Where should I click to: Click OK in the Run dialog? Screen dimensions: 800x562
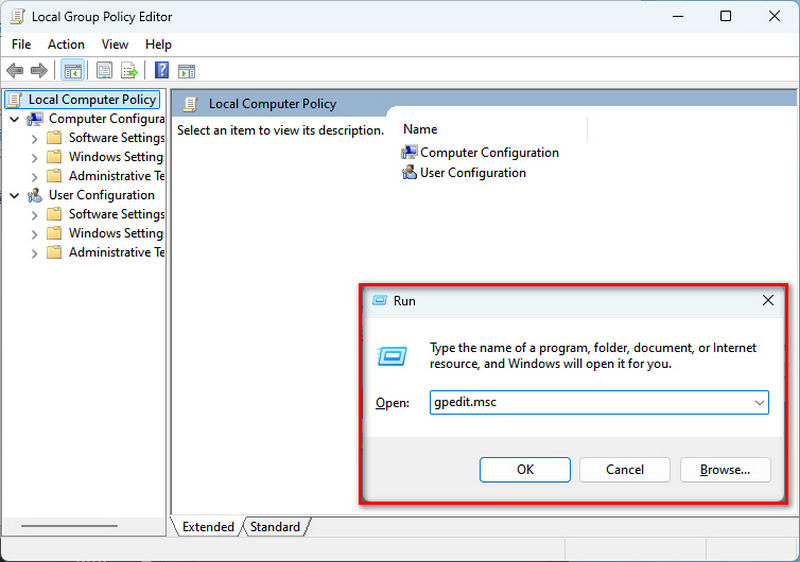coord(525,469)
